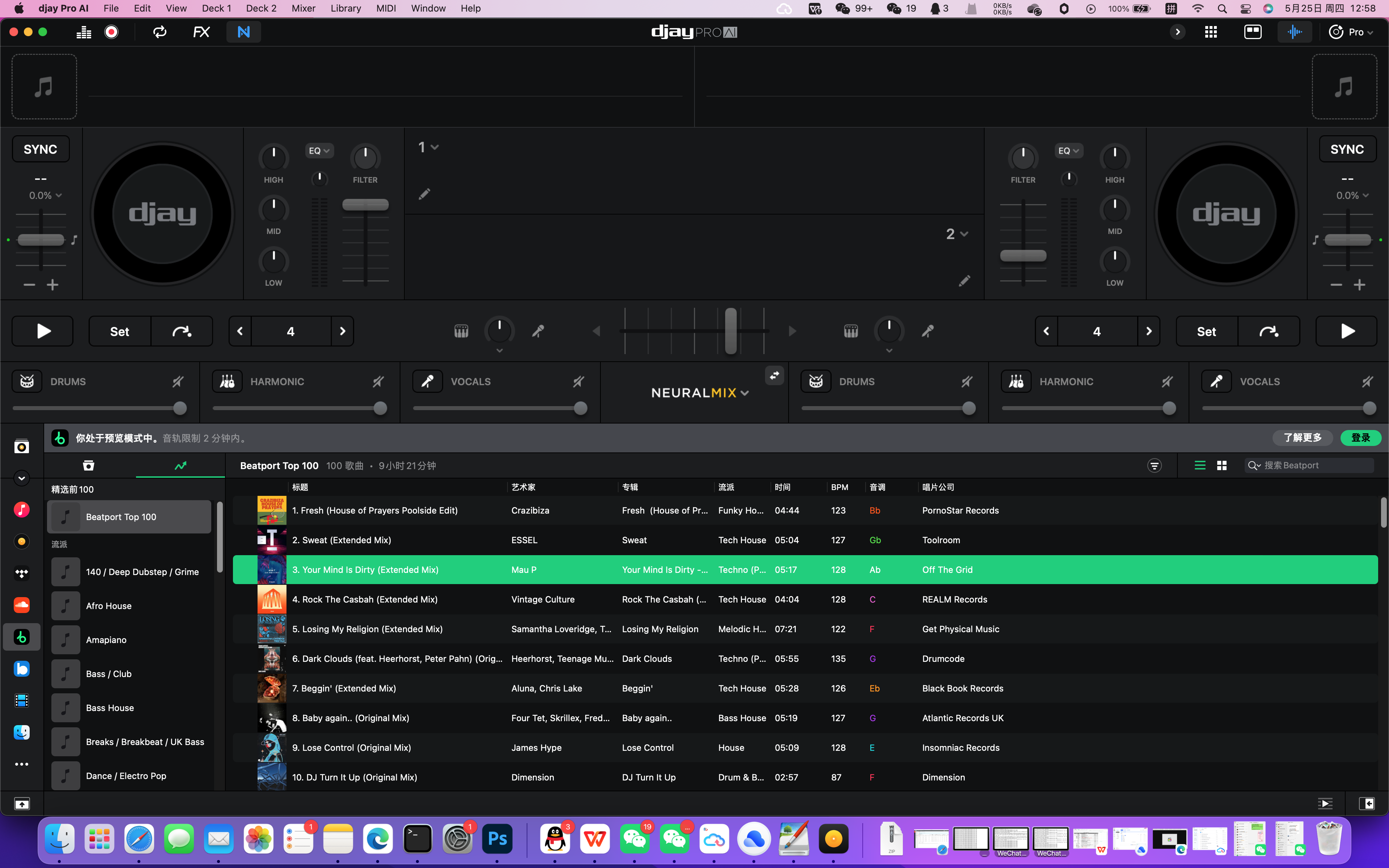1389x868 pixels.
Task: Click the 了解更多 button
Action: [x=1303, y=438]
